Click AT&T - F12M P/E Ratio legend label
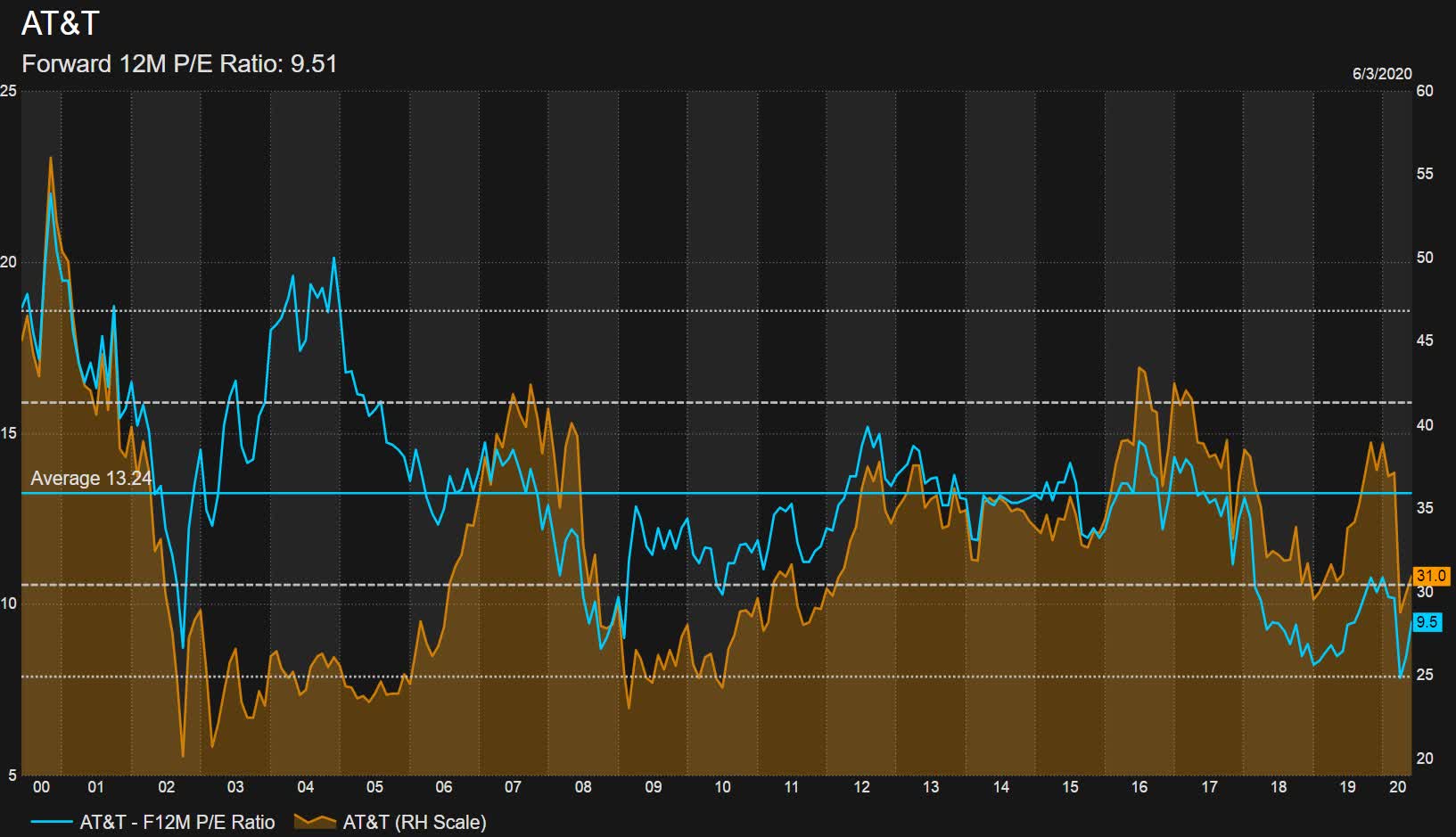The width and height of the screenshot is (1456, 837). (x=177, y=822)
